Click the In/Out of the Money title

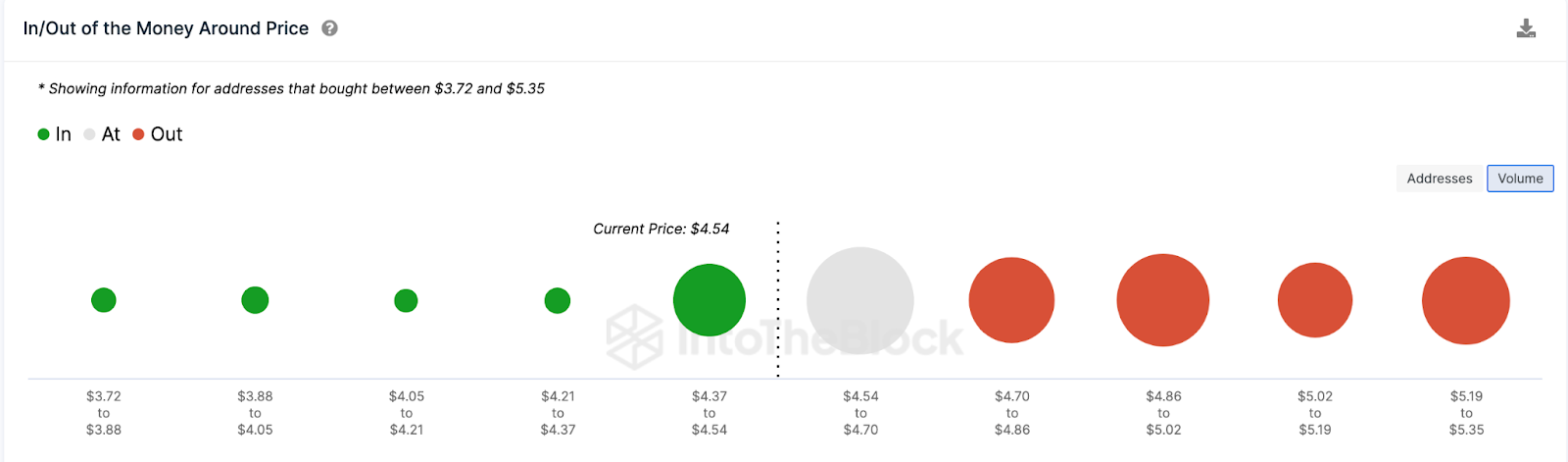[x=166, y=28]
